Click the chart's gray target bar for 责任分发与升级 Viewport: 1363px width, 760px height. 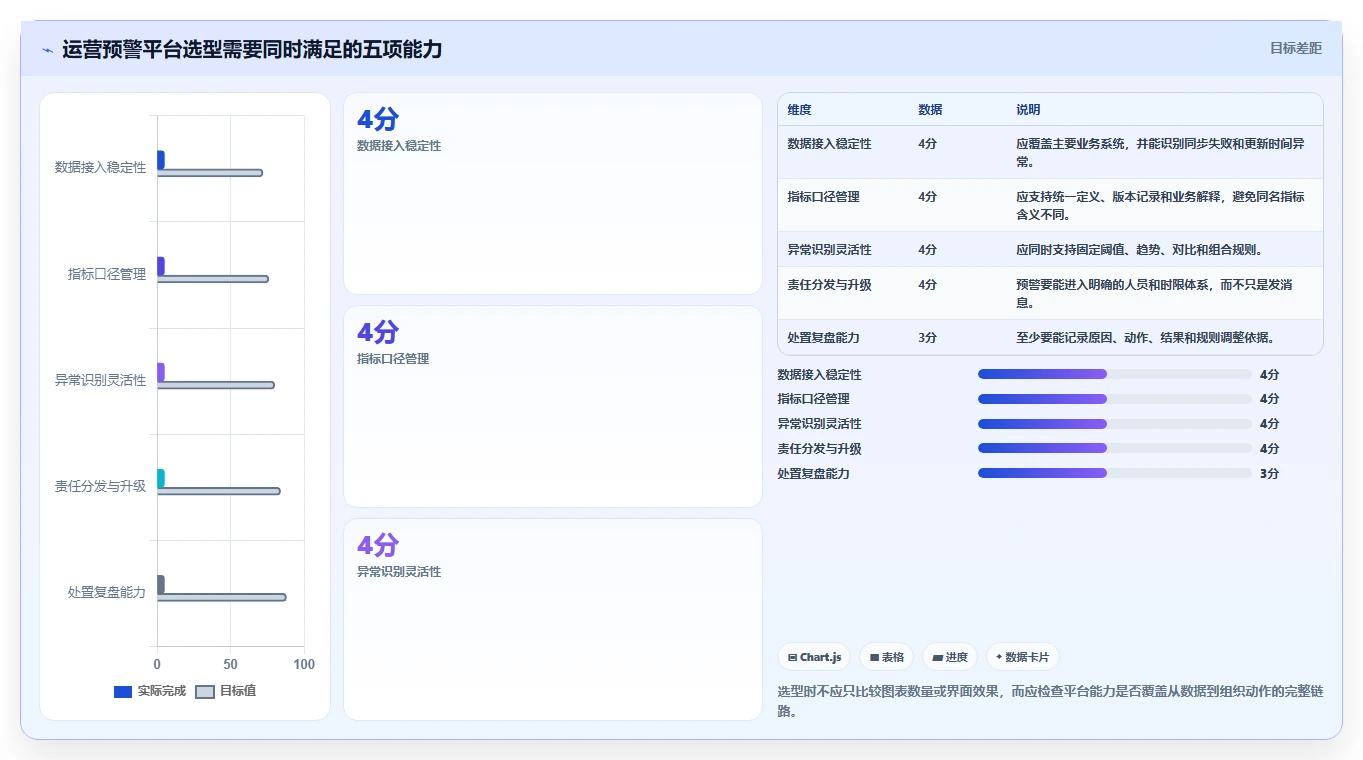(x=219, y=491)
